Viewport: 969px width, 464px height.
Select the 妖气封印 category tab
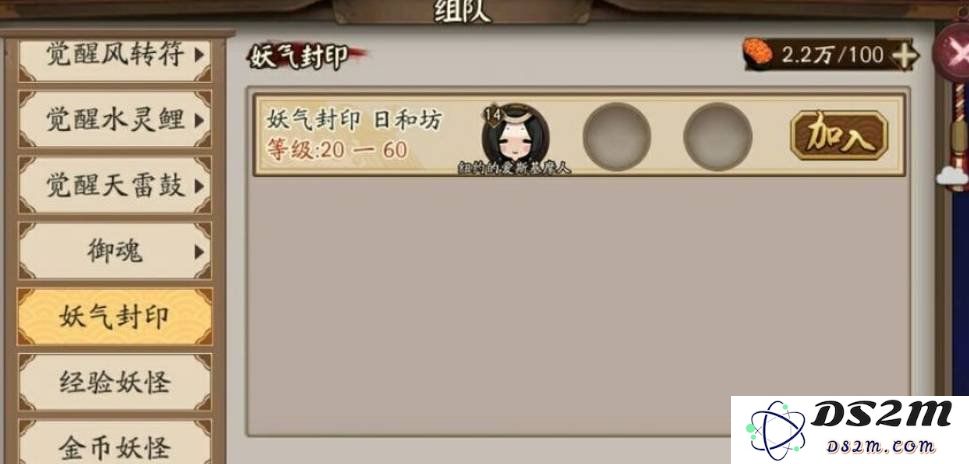point(115,316)
